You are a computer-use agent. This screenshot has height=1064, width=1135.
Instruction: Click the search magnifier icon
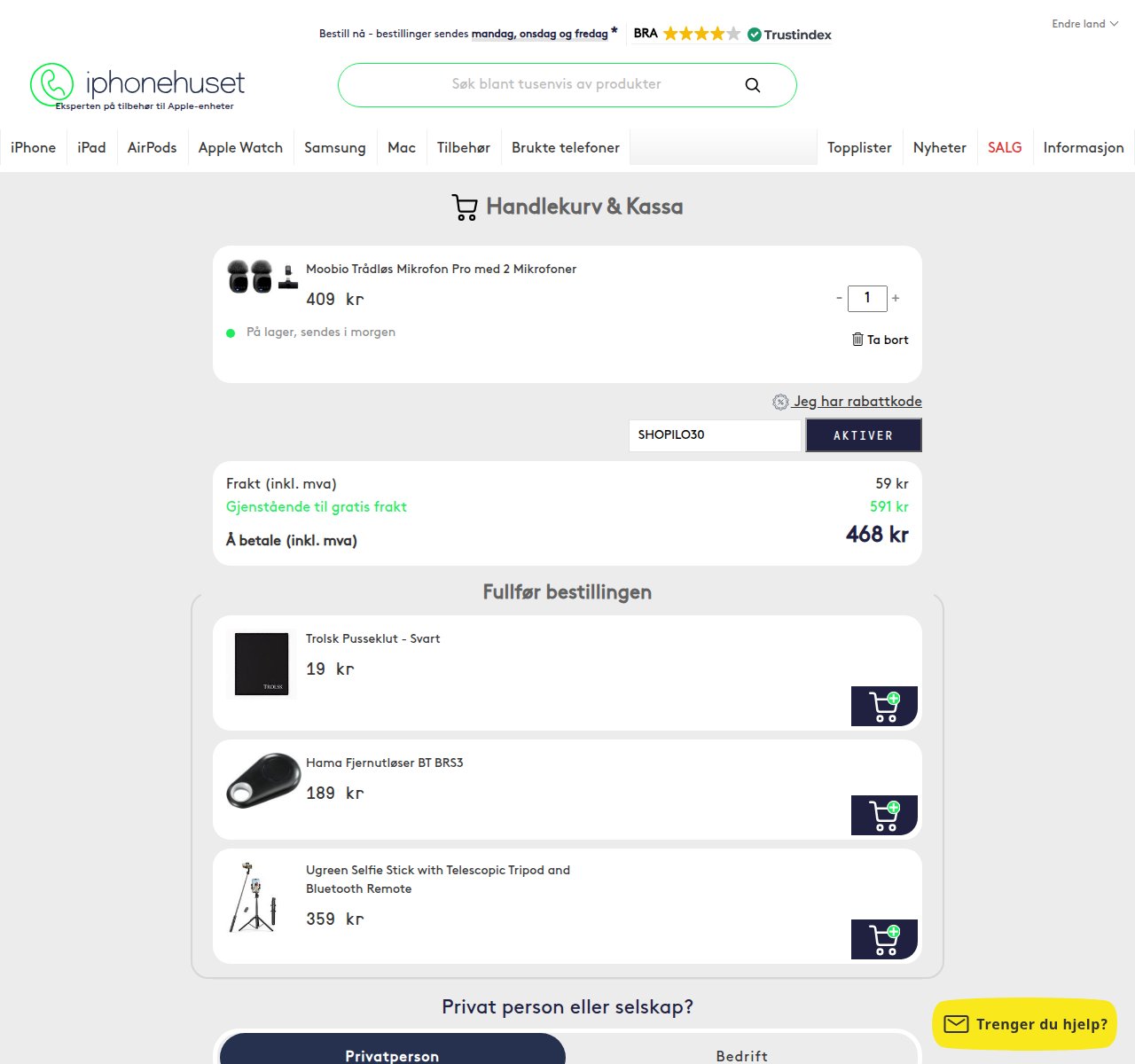tap(753, 85)
